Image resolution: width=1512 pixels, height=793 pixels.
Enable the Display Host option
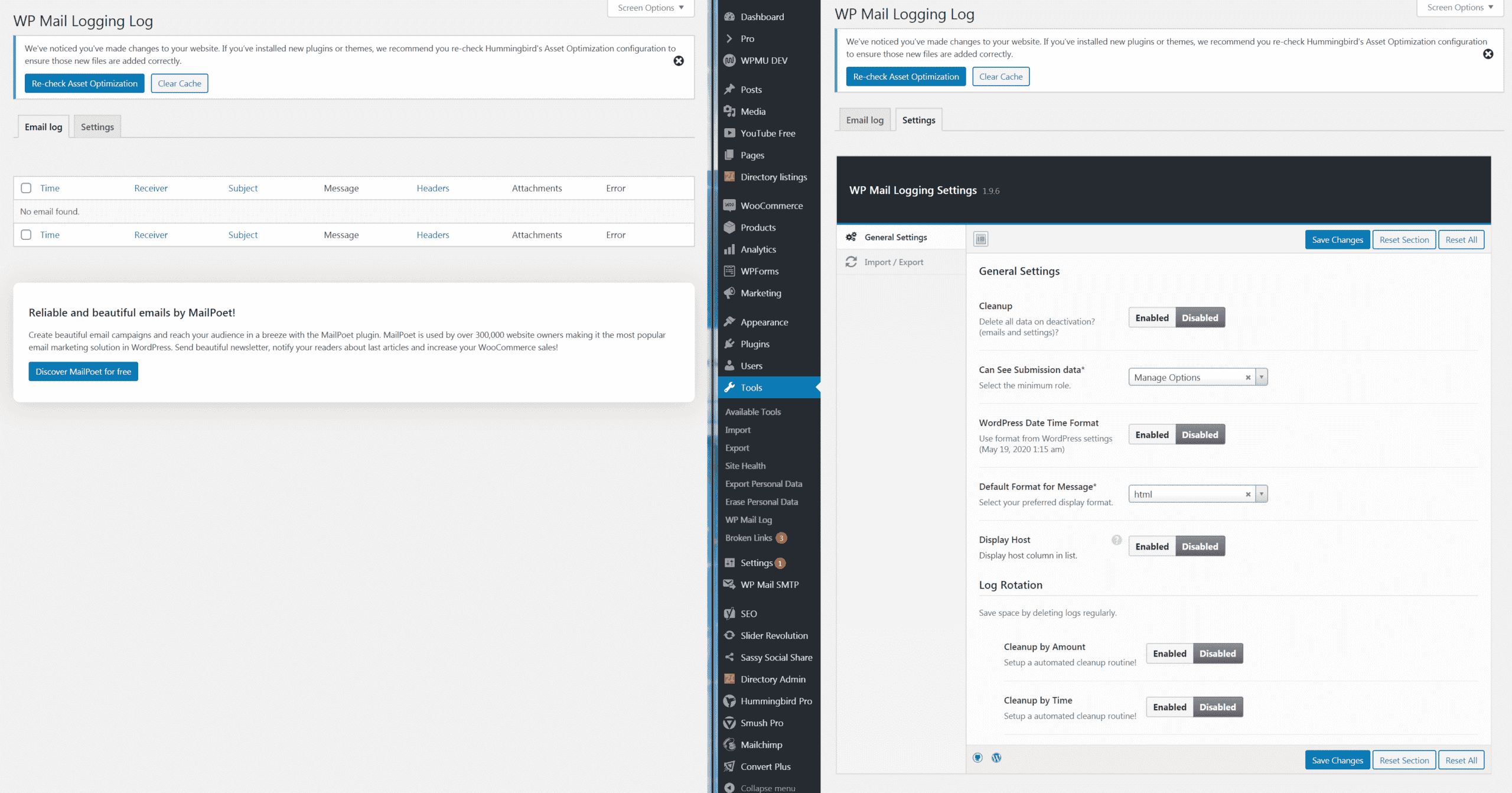point(1152,547)
